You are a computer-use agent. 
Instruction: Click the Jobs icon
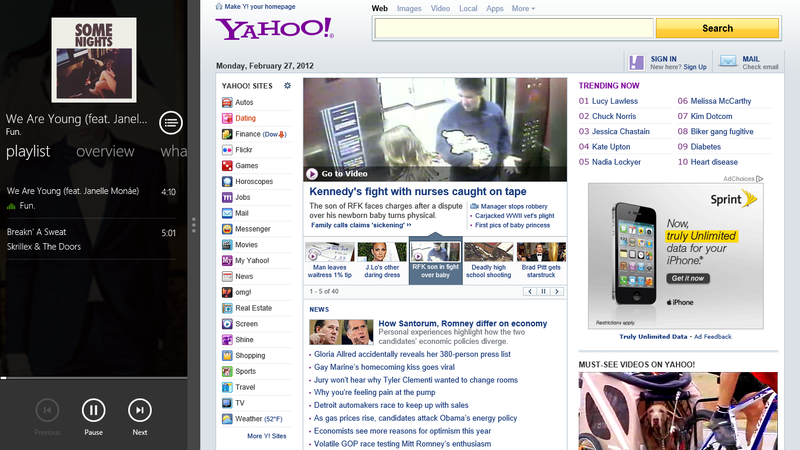227,197
